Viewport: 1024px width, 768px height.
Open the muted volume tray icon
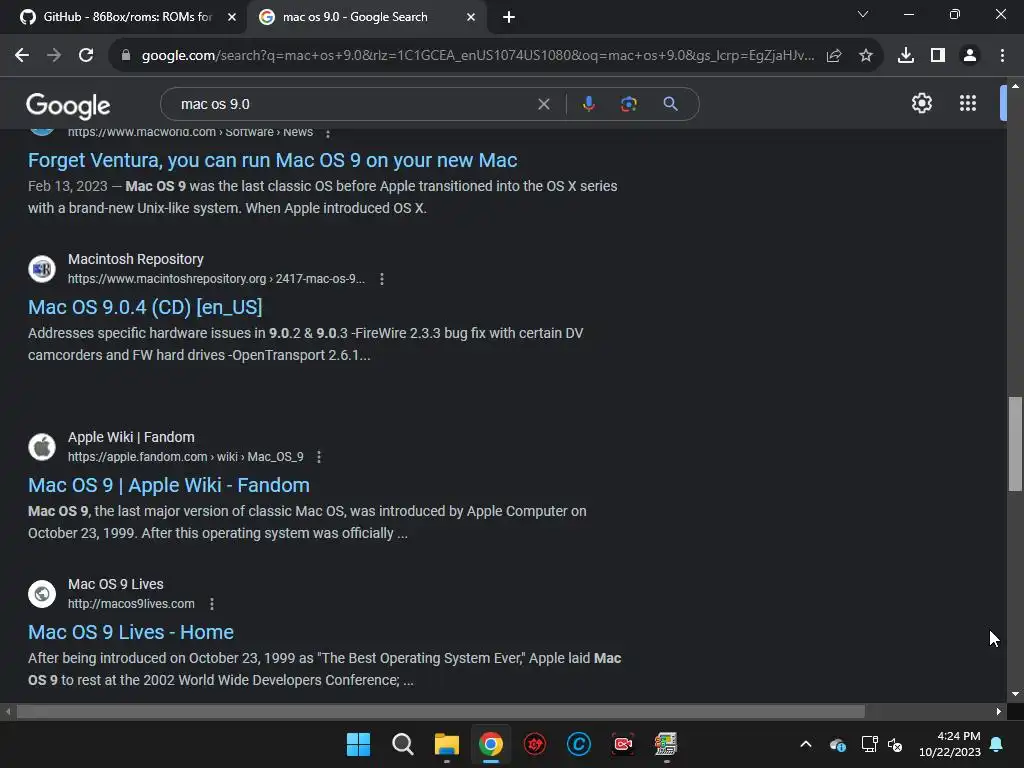[895, 744]
